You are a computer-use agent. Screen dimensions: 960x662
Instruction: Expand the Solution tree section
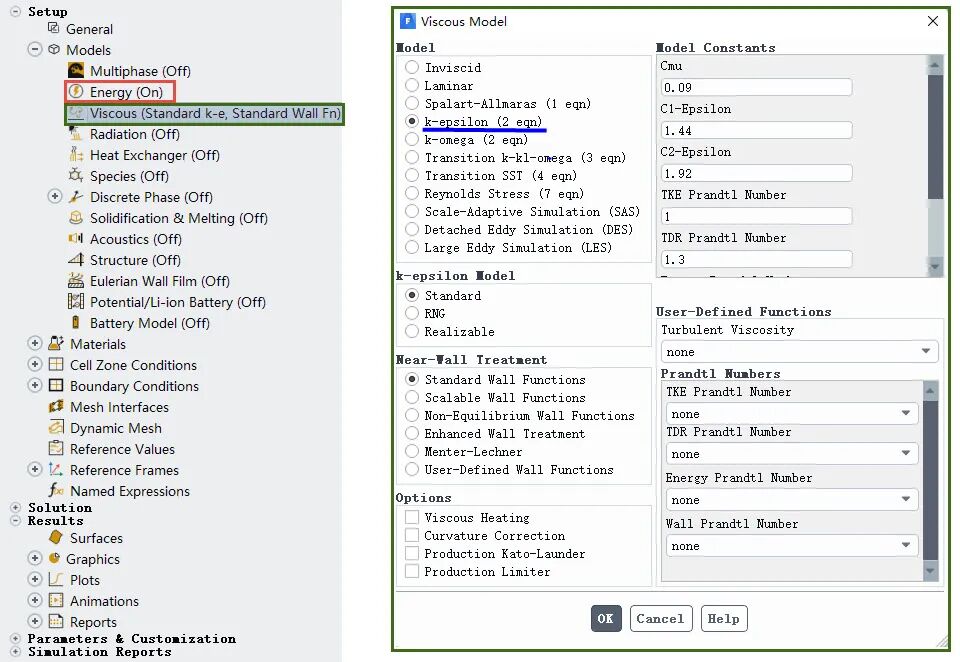point(15,507)
